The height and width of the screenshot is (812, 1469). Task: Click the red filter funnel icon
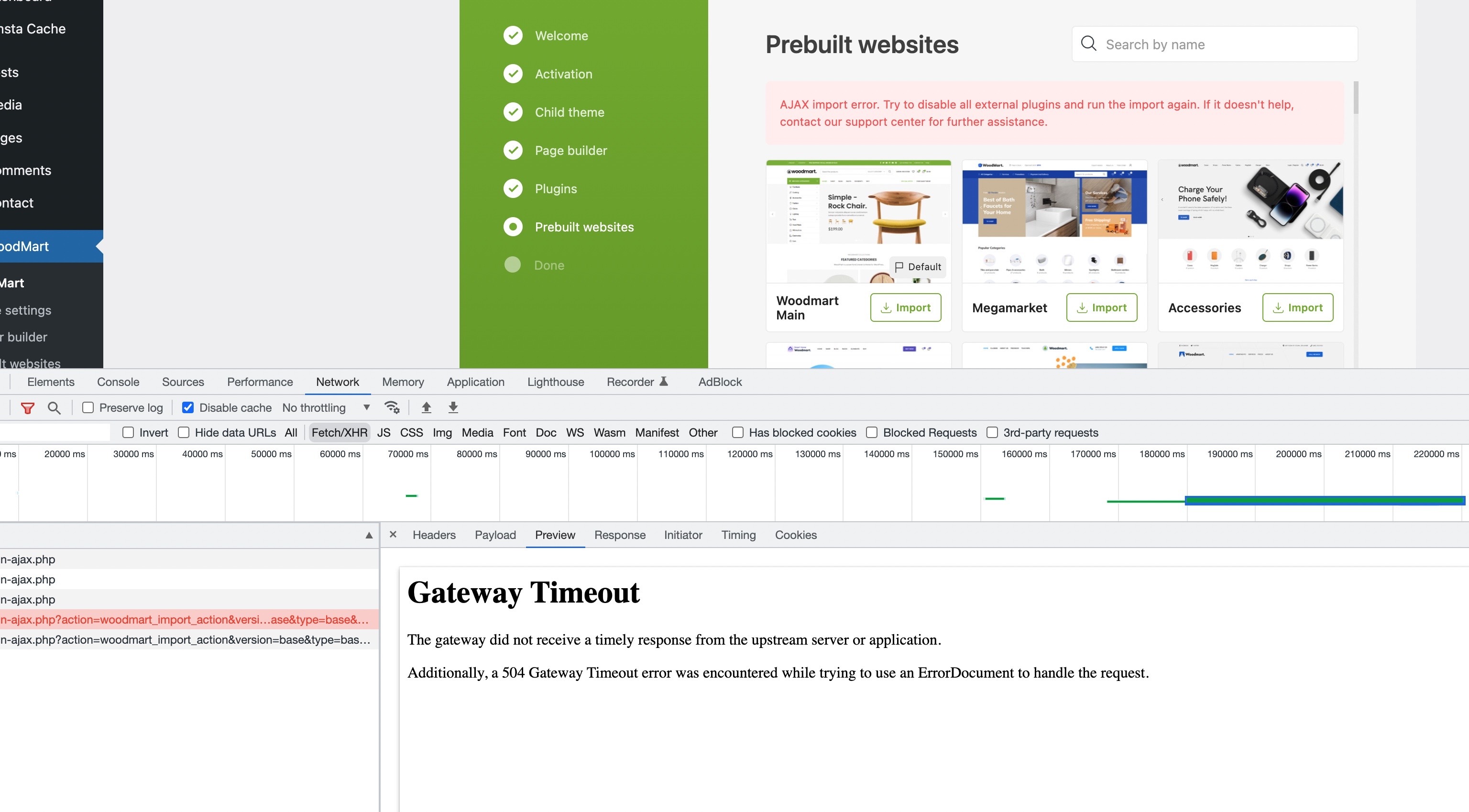click(27, 408)
